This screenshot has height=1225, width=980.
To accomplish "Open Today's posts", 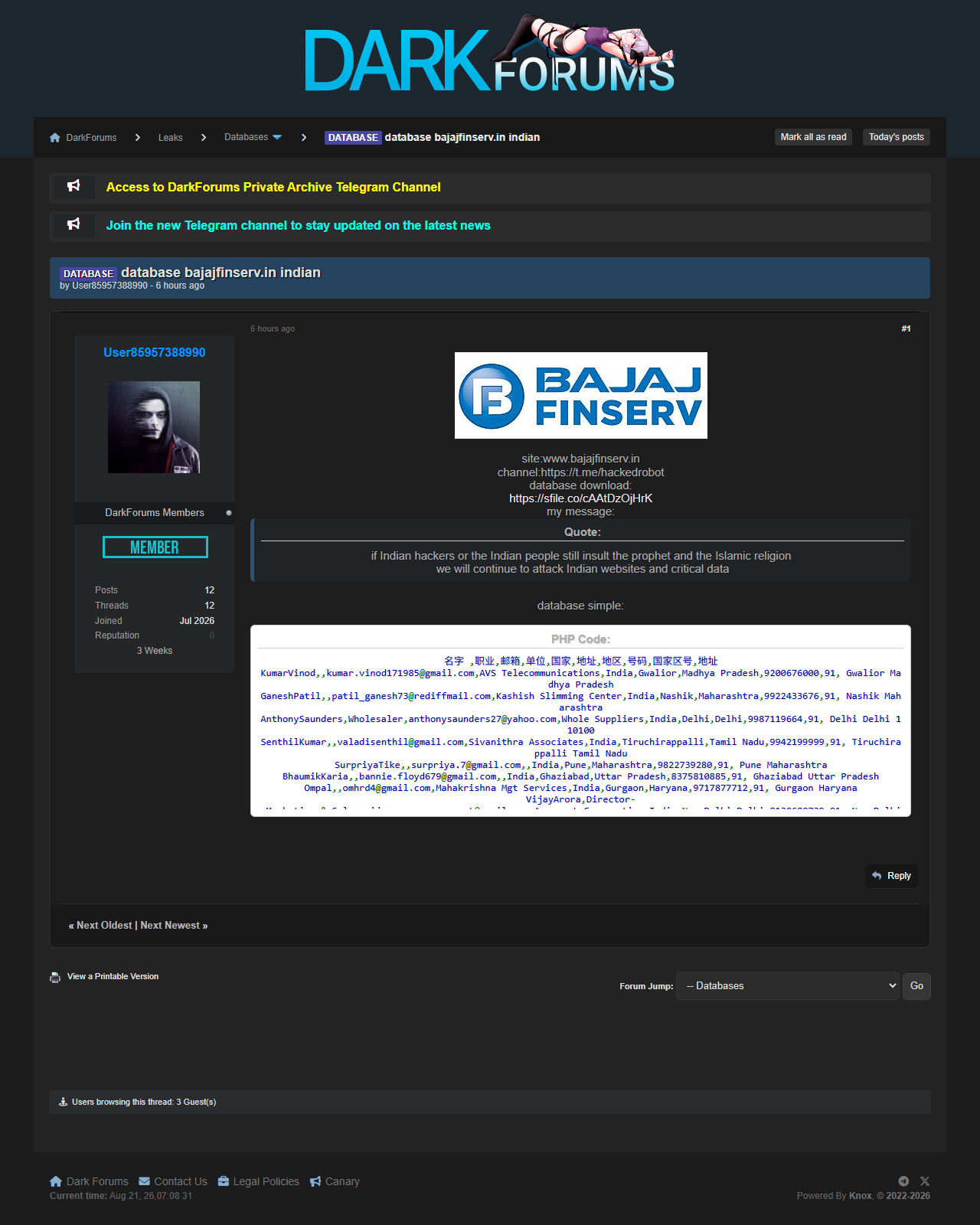I will (897, 137).
